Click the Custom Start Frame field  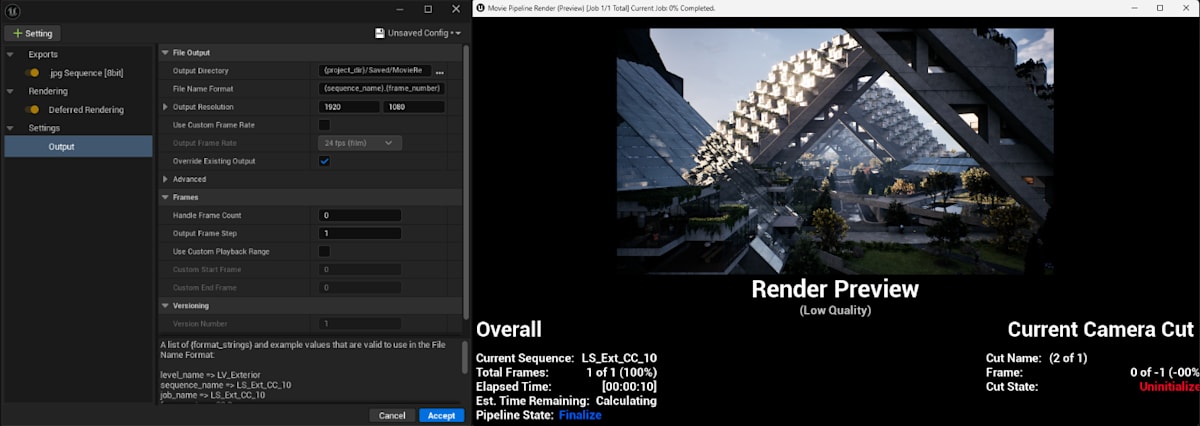click(359, 269)
